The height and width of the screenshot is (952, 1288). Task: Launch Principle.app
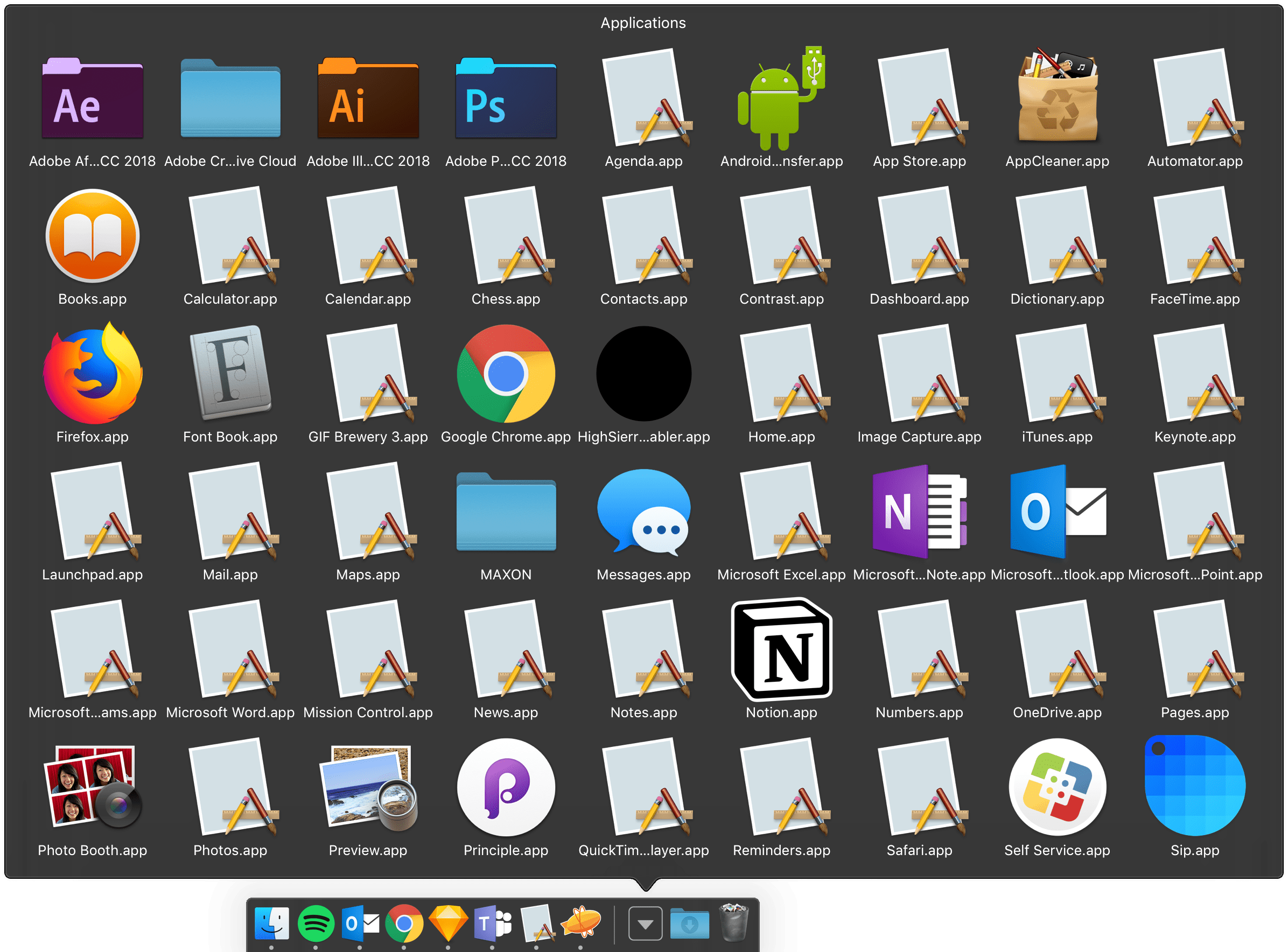pos(506,788)
